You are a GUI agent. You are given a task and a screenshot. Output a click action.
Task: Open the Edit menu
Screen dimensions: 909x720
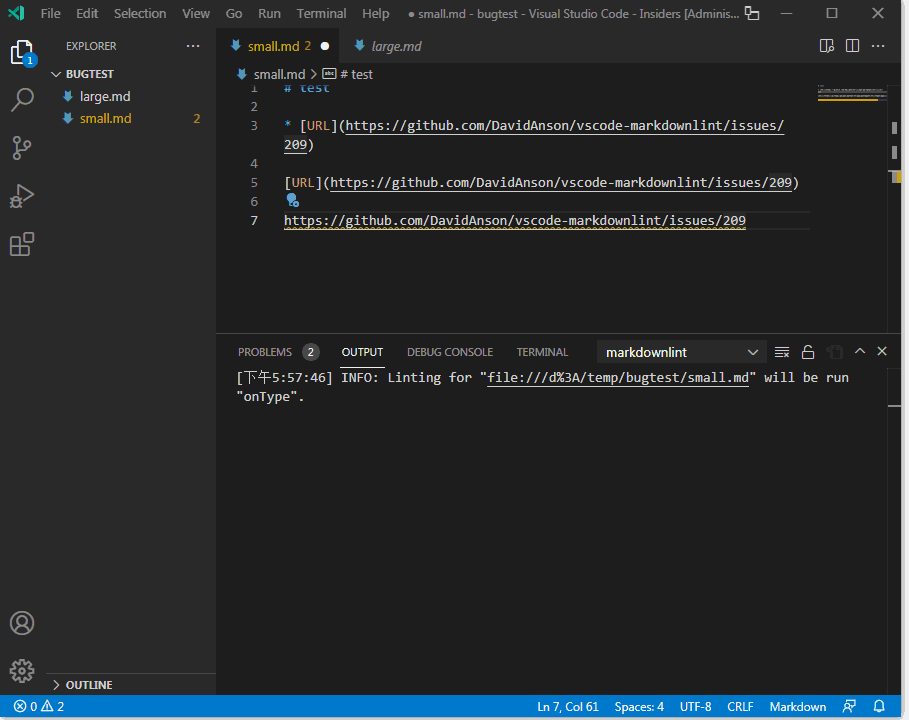pos(87,13)
